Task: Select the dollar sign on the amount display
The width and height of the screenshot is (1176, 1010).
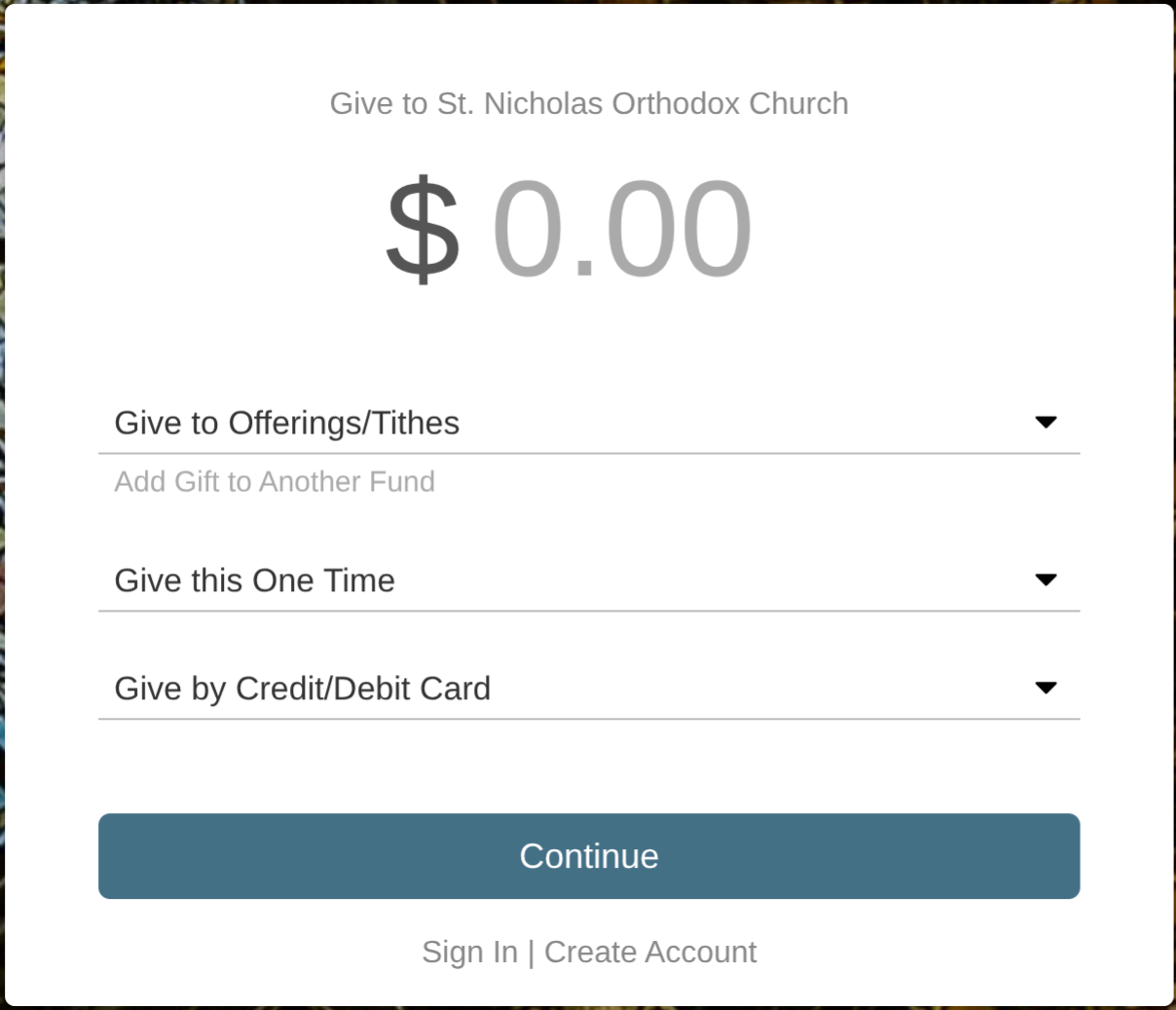Action: (x=423, y=227)
